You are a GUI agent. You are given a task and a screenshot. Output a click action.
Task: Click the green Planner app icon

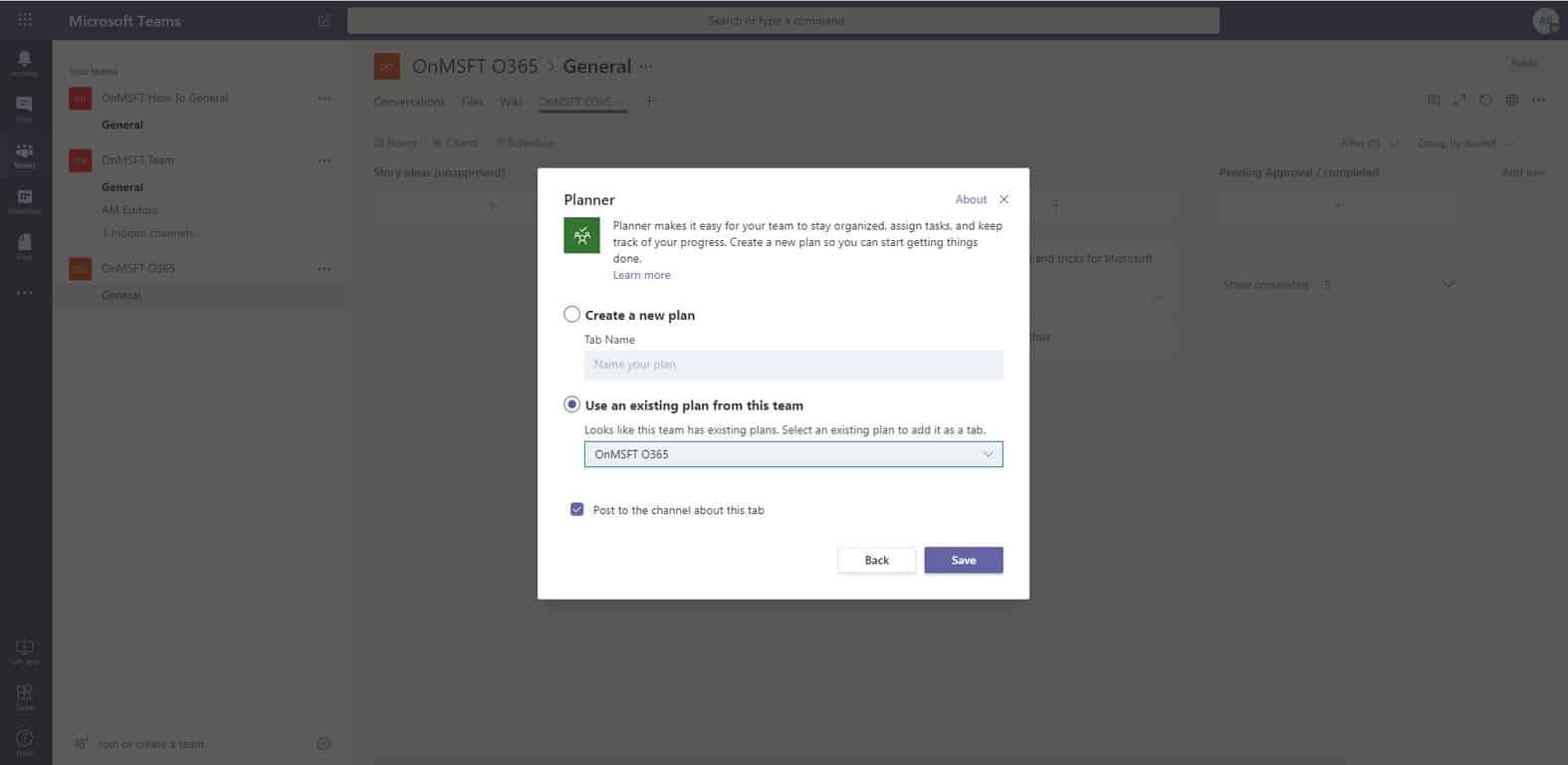click(581, 235)
